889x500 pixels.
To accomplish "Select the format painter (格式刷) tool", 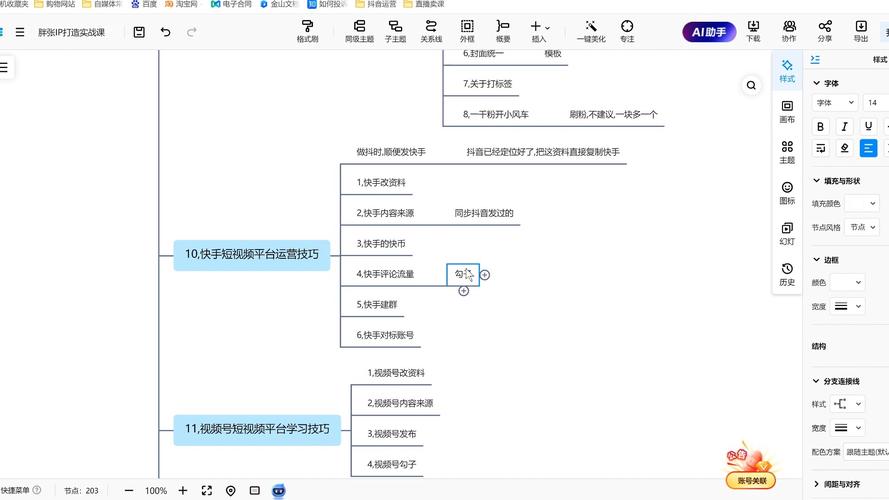I will tap(307, 31).
